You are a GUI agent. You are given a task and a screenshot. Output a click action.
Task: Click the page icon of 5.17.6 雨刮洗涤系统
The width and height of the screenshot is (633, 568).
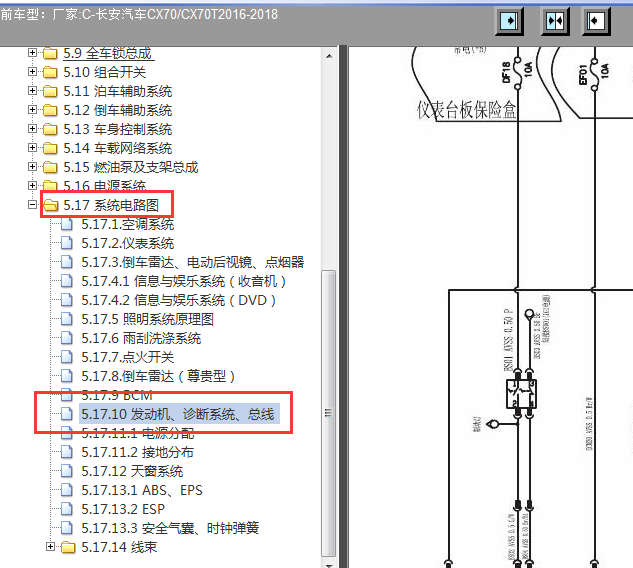coord(67,338)
